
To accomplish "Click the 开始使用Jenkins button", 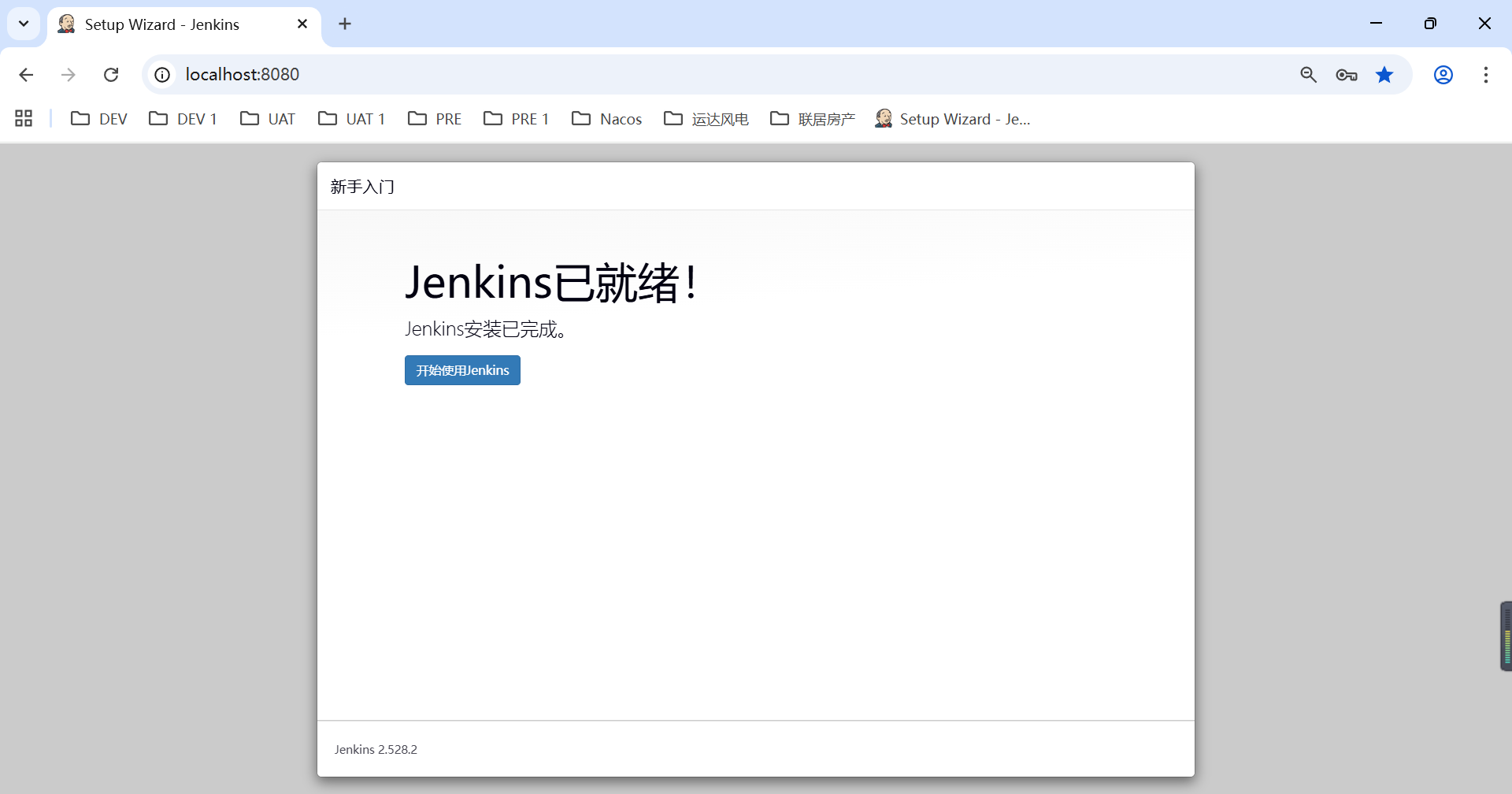I will [x=462, y=370].
